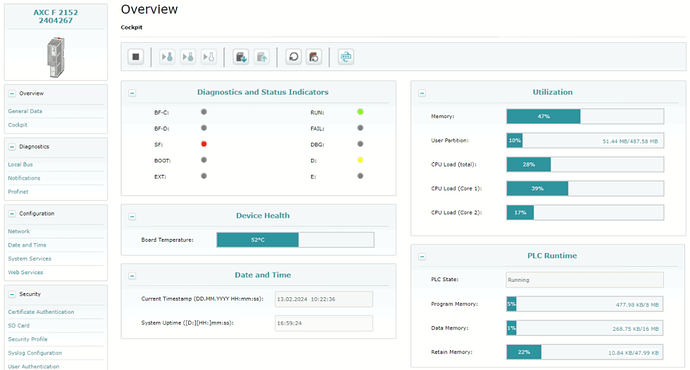Click the second start icon with half-filled thermometer

(x=188, y=57)
